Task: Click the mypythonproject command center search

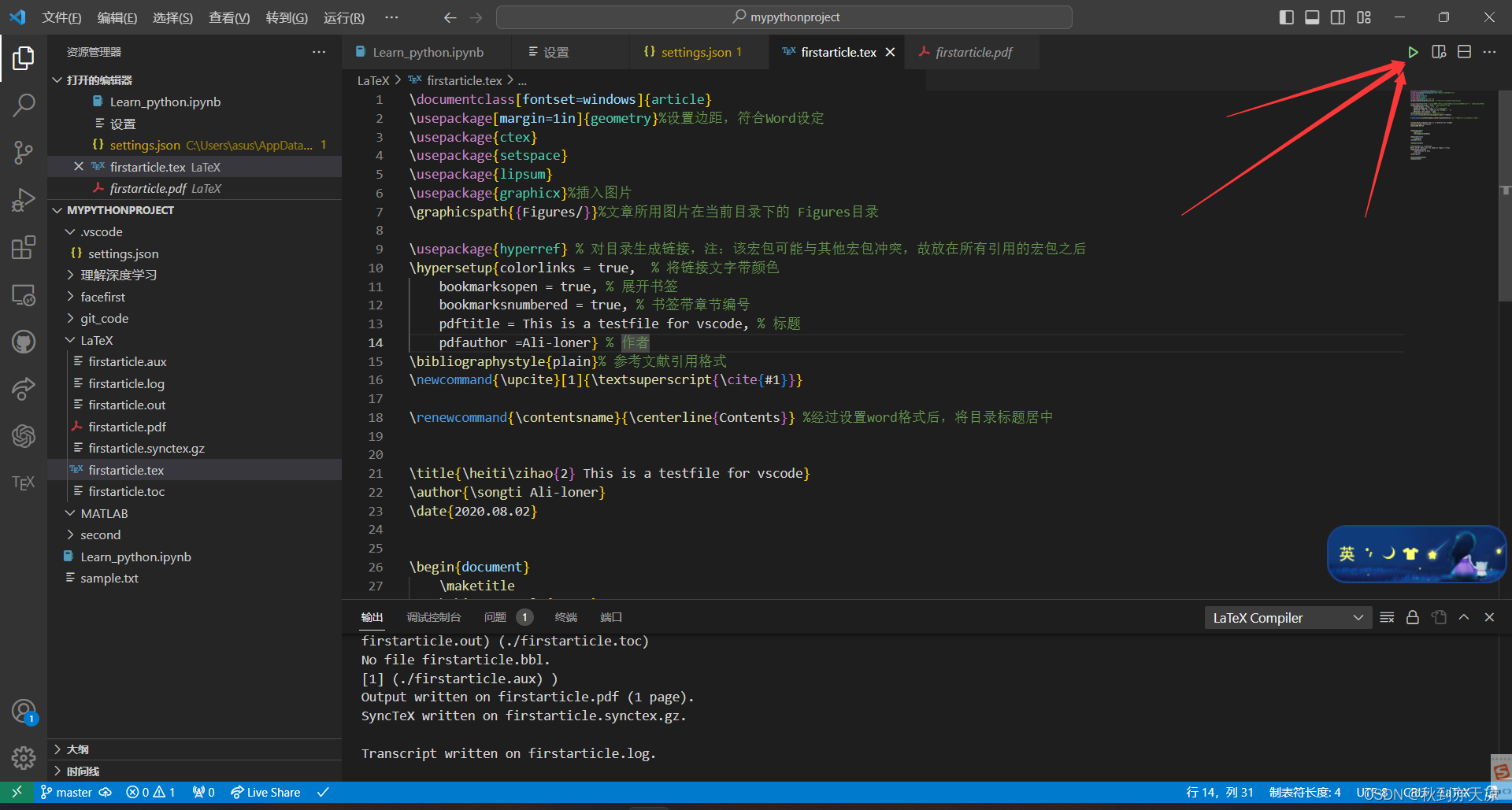Action: click(x=784, y=17)
